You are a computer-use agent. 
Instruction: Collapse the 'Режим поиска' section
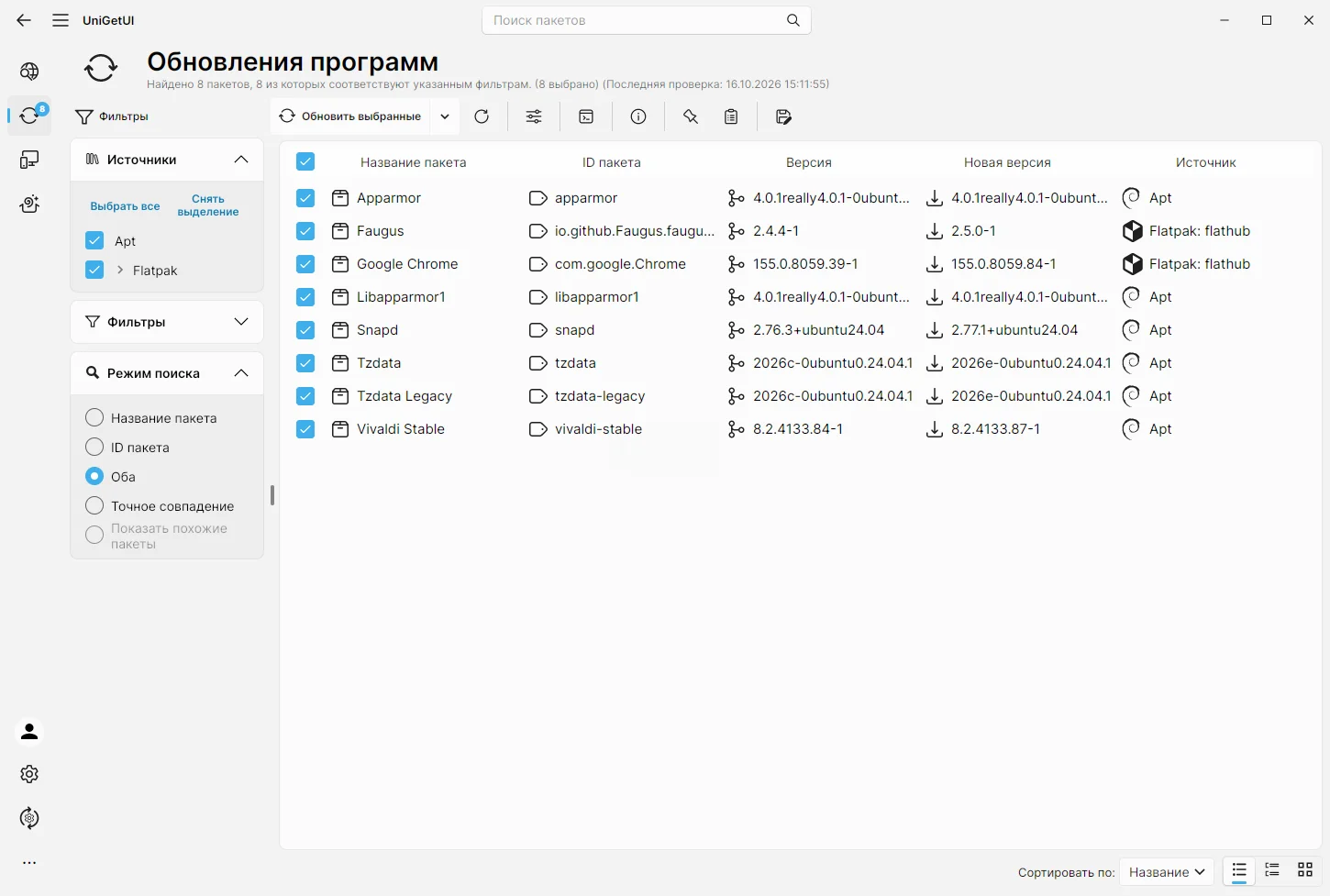point(241,373)
